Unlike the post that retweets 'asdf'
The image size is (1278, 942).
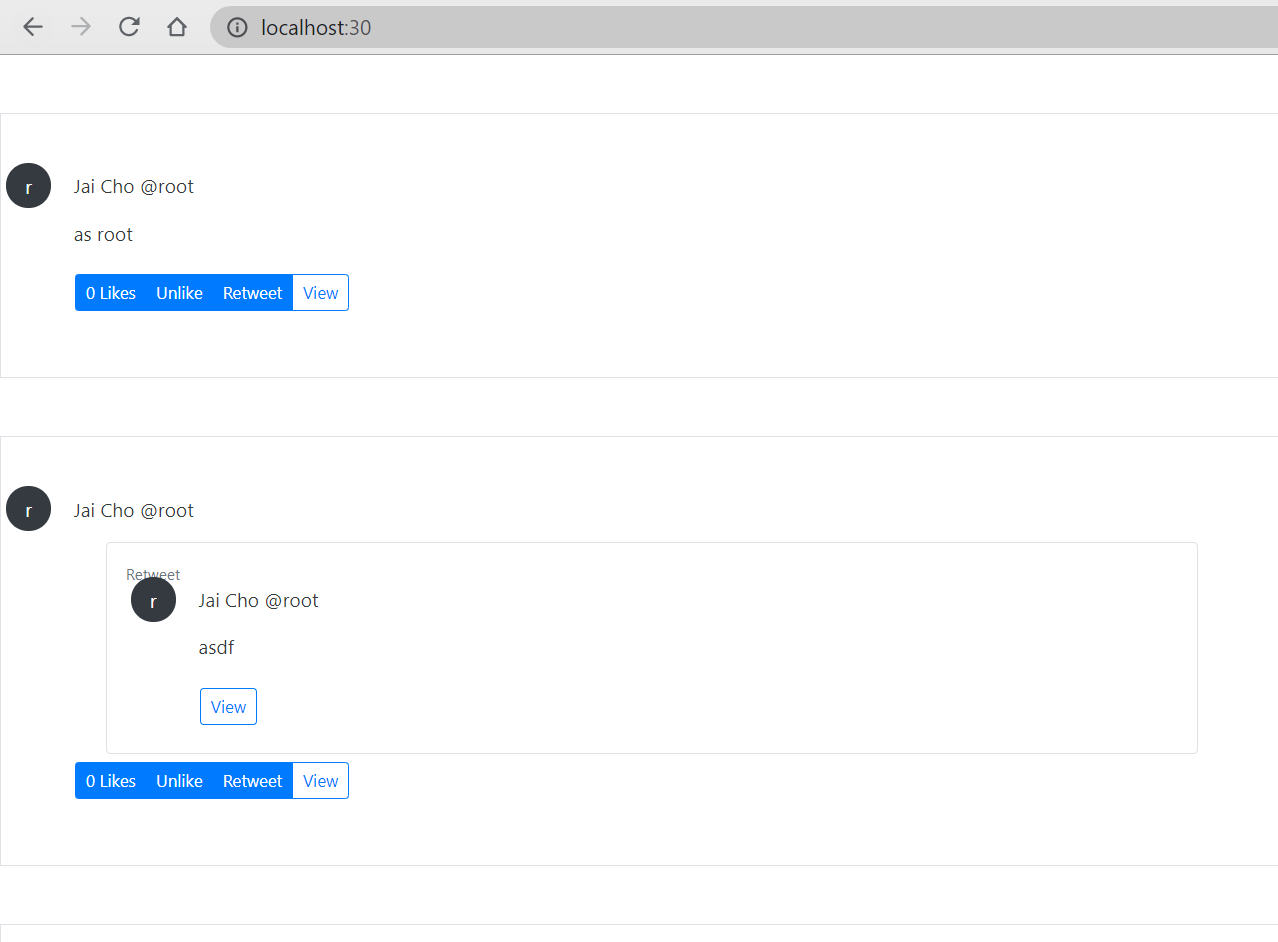(x=180, y=781)
